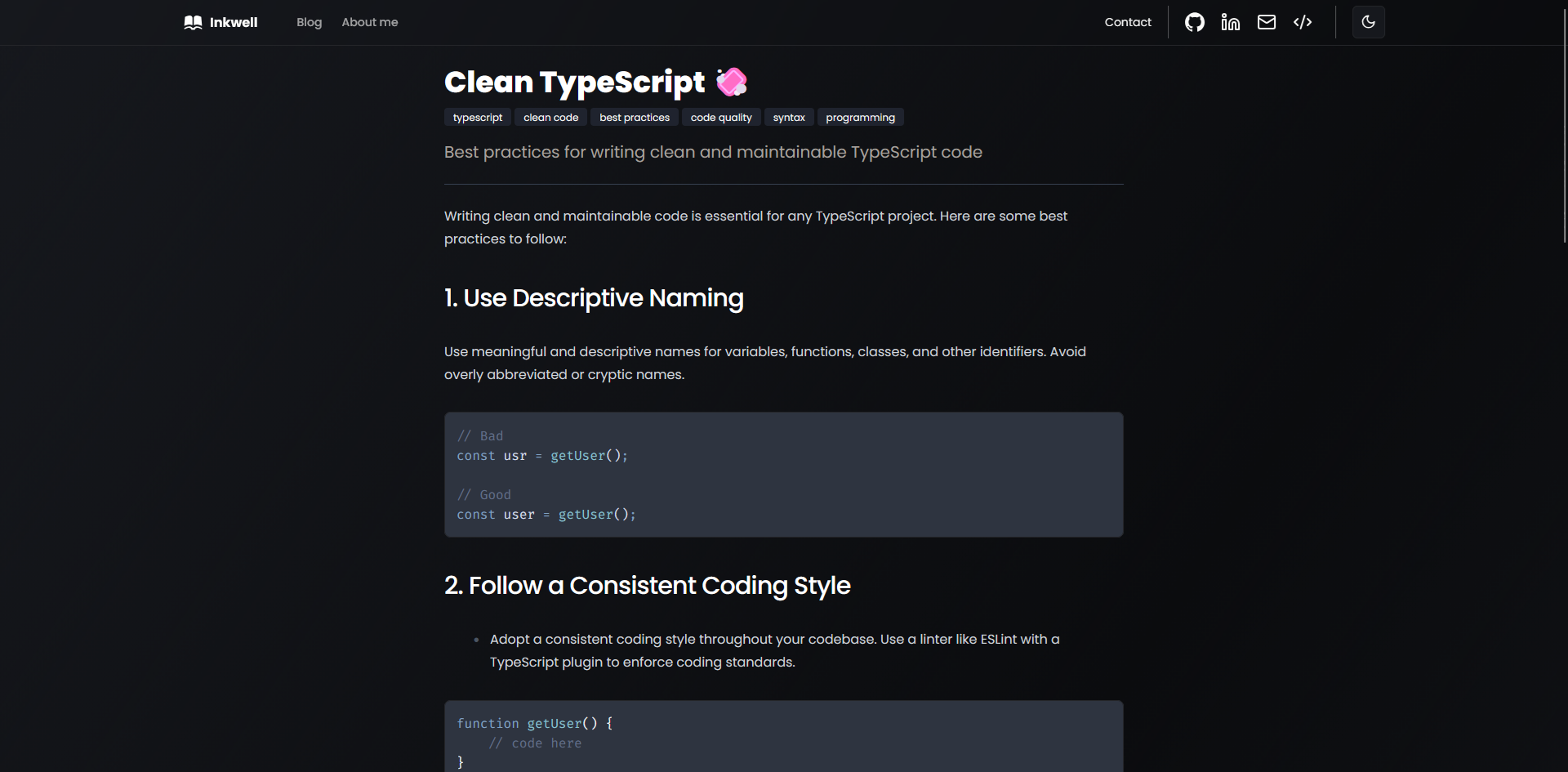Screen dimensions: 1568x772
Task: Open the Contact link
Action: click(x=1128, y=22)
